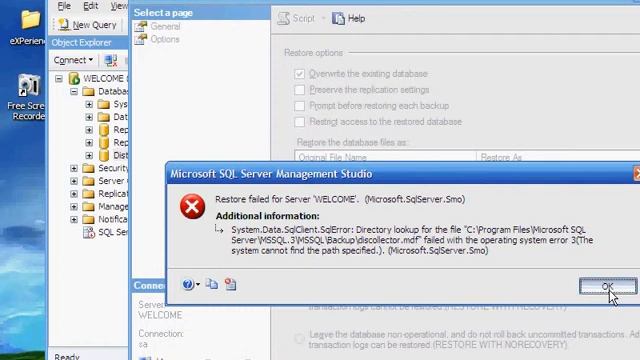Toggle Preserve the replication settings checkbox
Viewport: 640px width, 360px height.
300,90
